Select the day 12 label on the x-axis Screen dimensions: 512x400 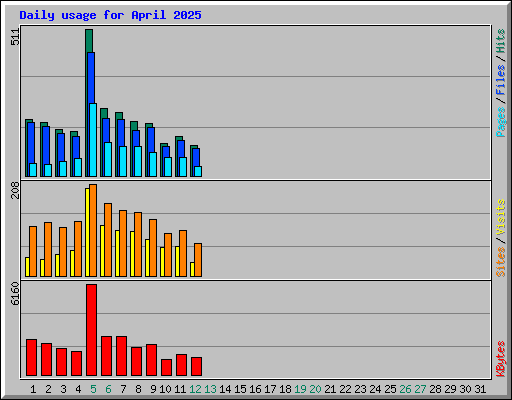pos(195,389)
